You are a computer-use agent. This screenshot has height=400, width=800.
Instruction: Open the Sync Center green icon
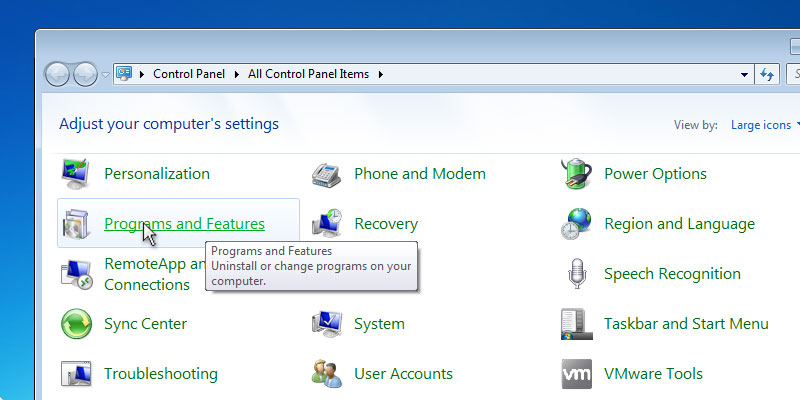point(76,324)
